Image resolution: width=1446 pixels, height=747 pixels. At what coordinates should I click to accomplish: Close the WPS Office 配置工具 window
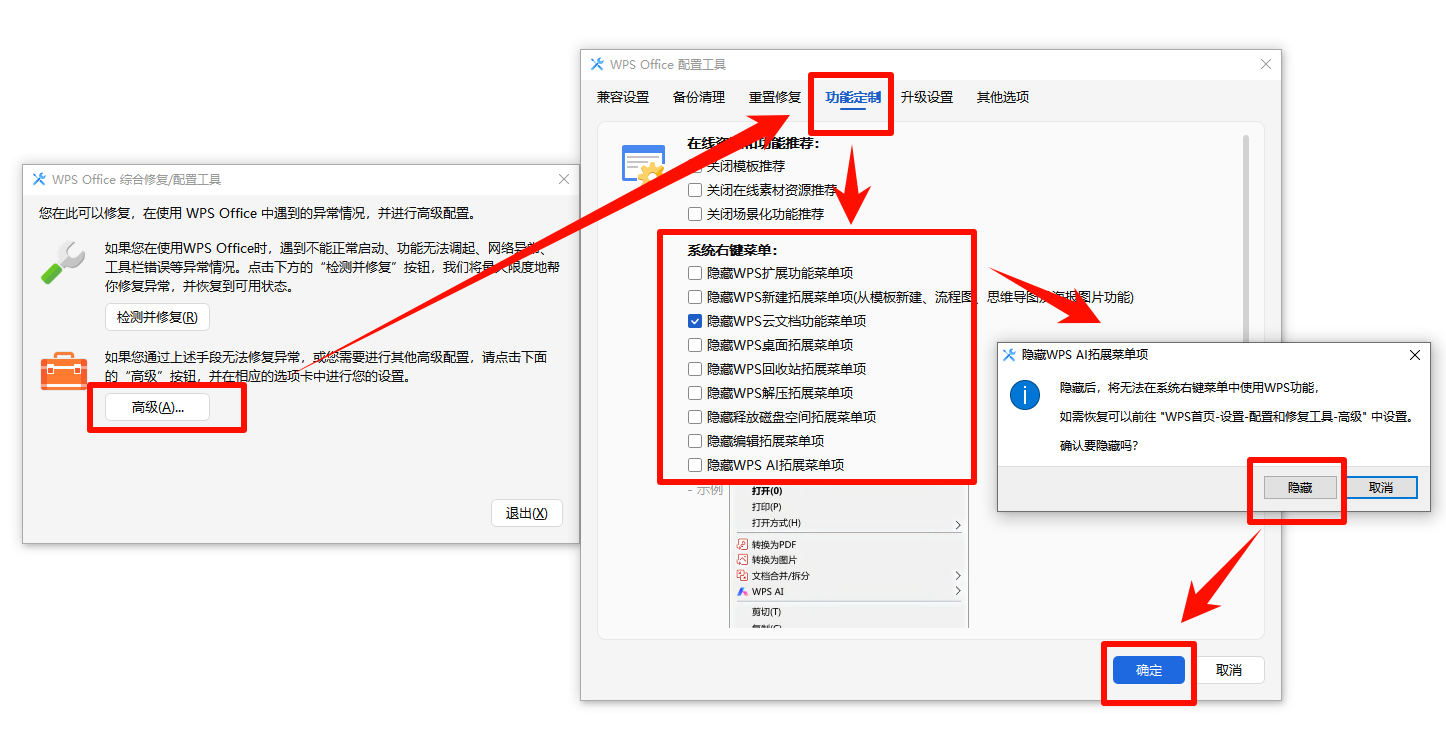click(1266, 64)
